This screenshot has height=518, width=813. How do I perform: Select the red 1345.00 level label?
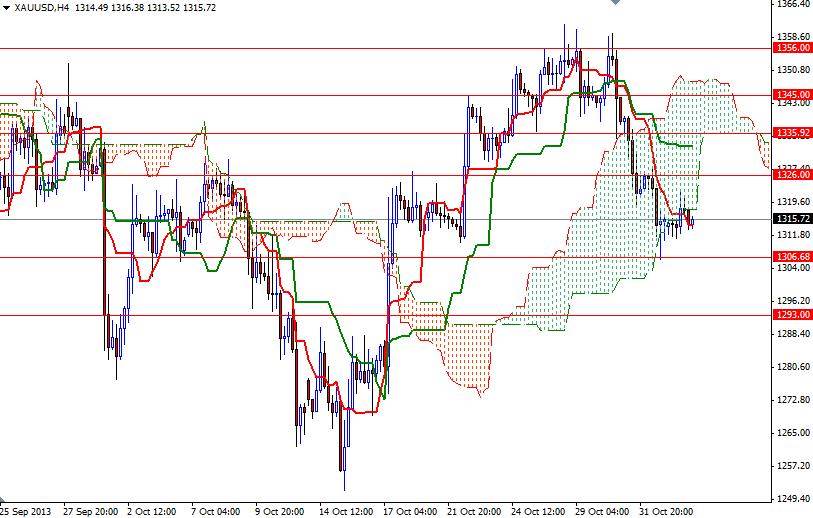pyautogui.click(x=793, y=94)
